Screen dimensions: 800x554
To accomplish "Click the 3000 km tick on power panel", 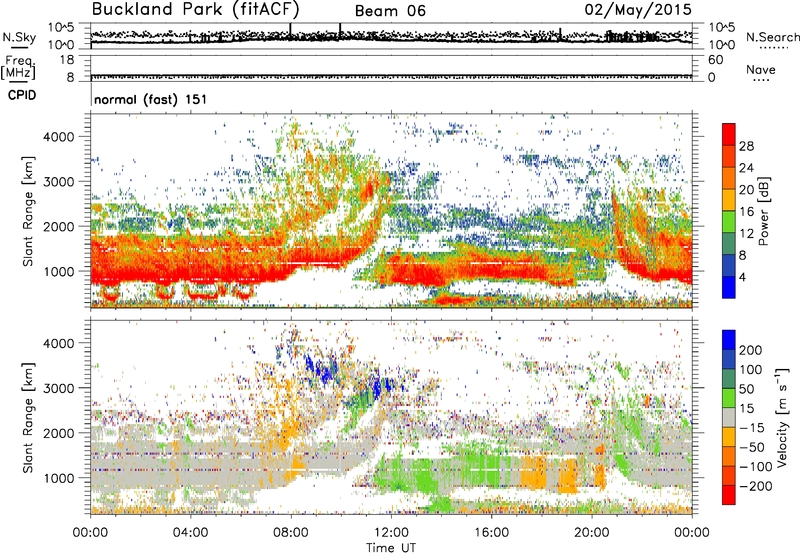I will (x=58, y=182).
